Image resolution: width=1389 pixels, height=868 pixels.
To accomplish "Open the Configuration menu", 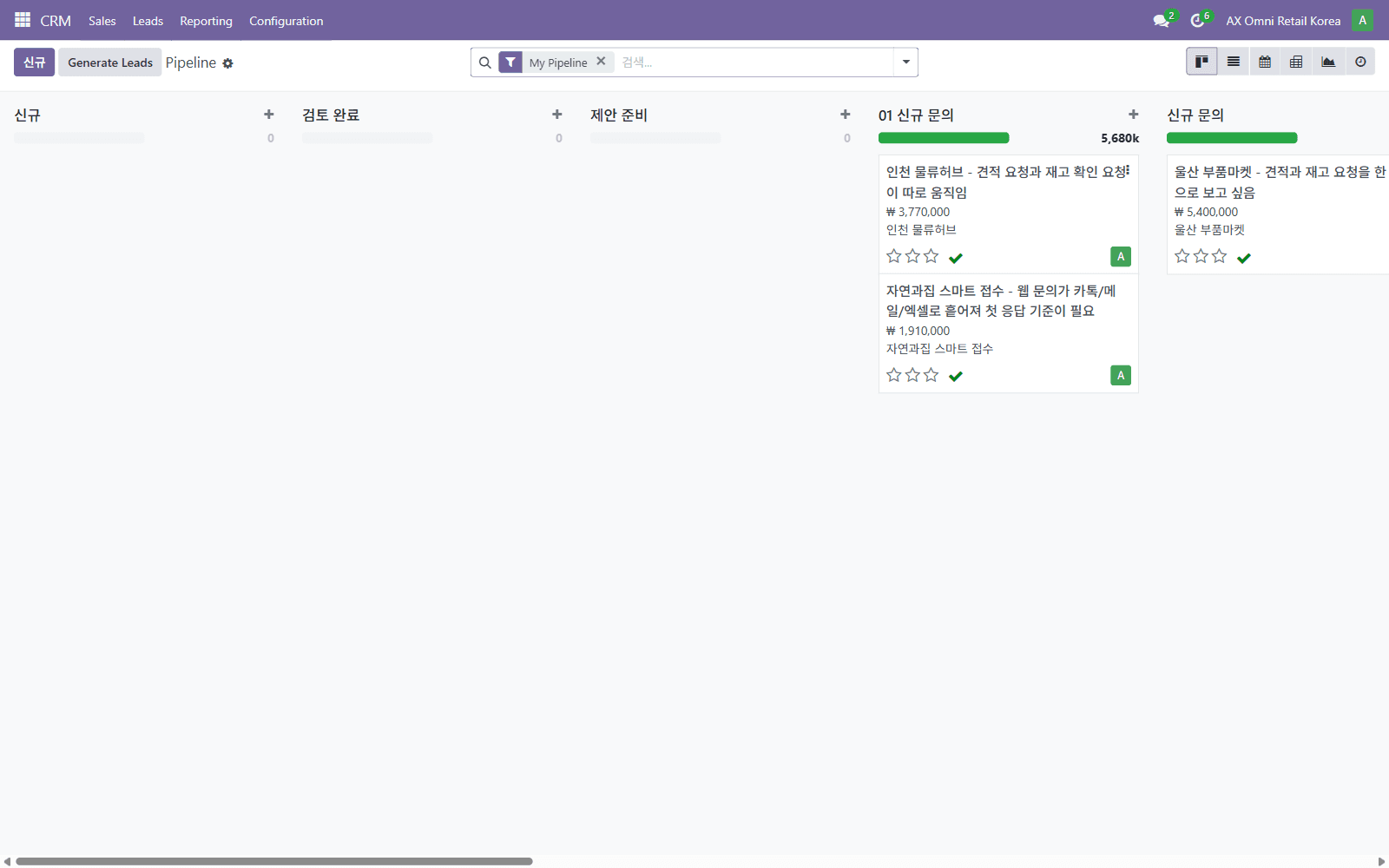I will pos(286,21).
